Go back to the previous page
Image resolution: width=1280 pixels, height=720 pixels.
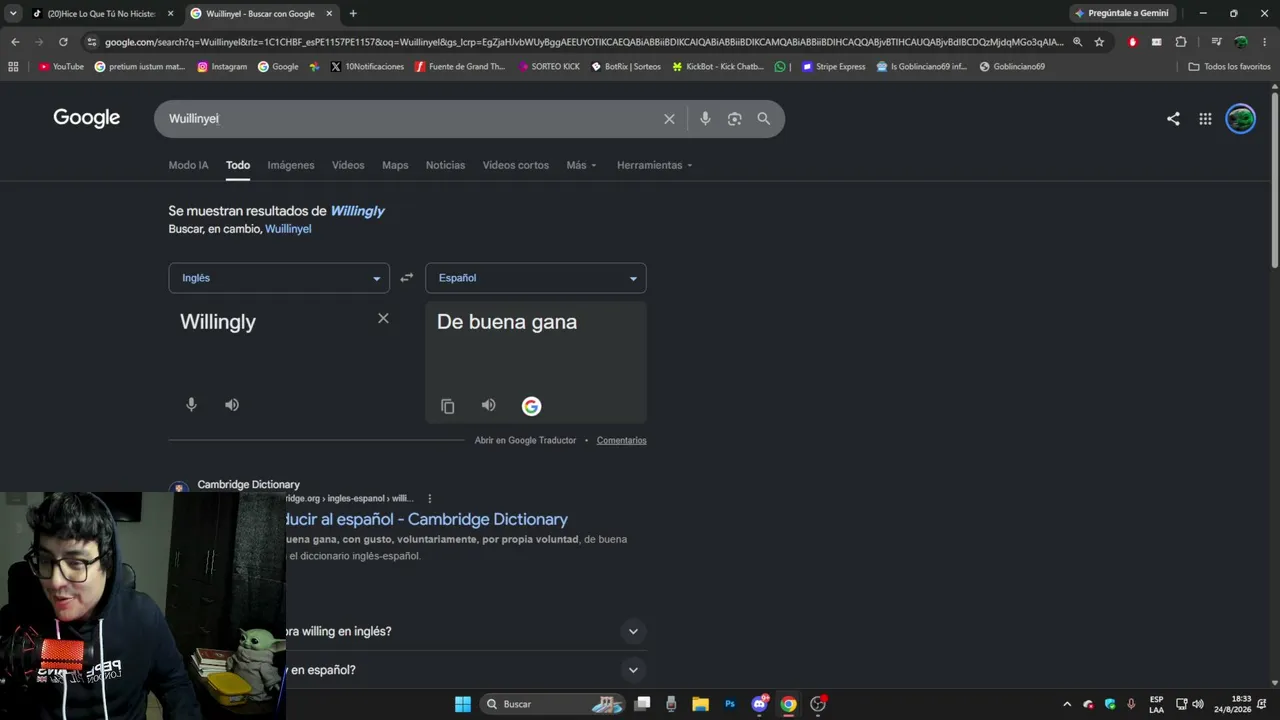tap(15, 42)
